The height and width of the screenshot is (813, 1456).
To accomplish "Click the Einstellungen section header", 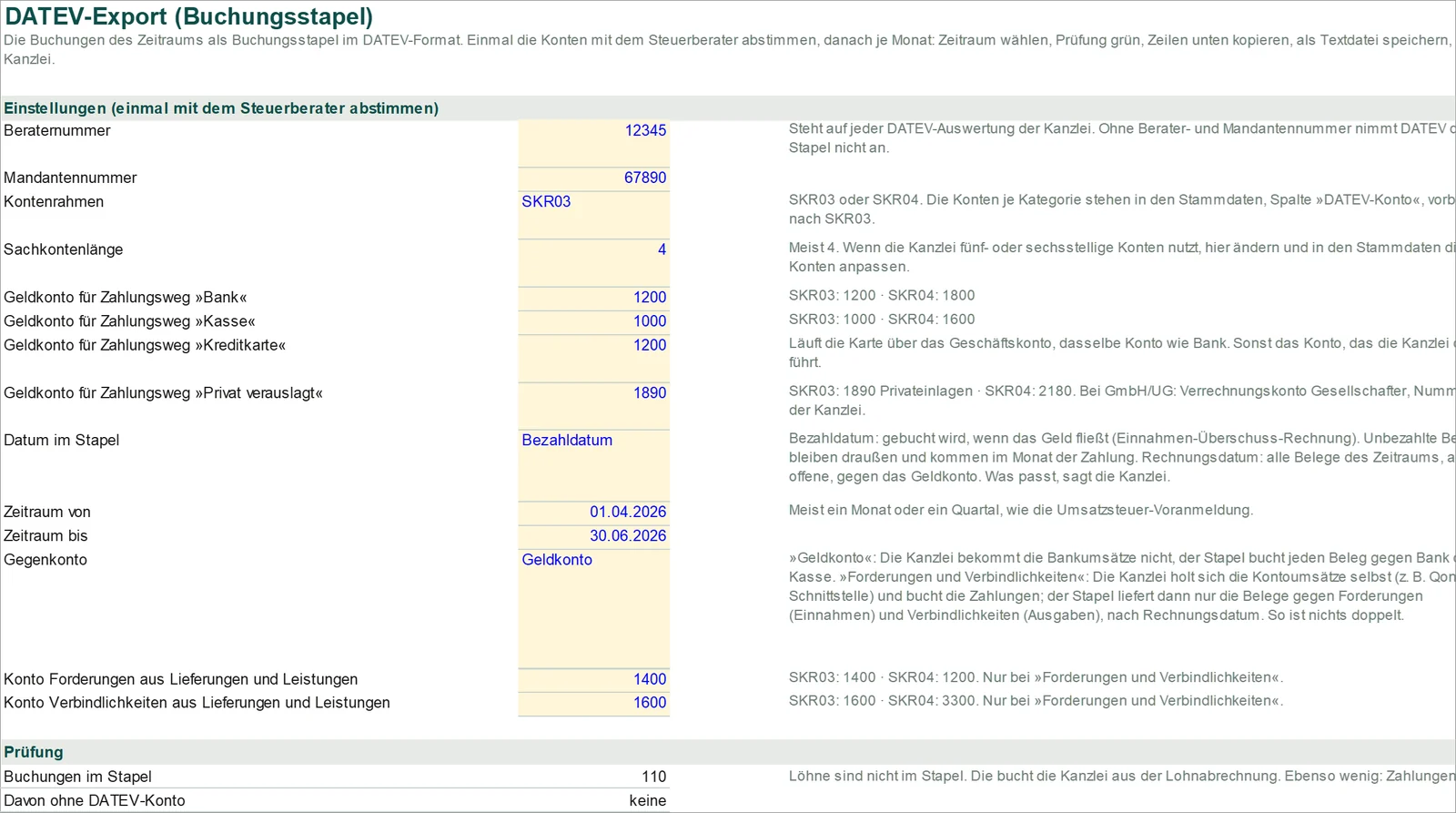I will [221, 108].
